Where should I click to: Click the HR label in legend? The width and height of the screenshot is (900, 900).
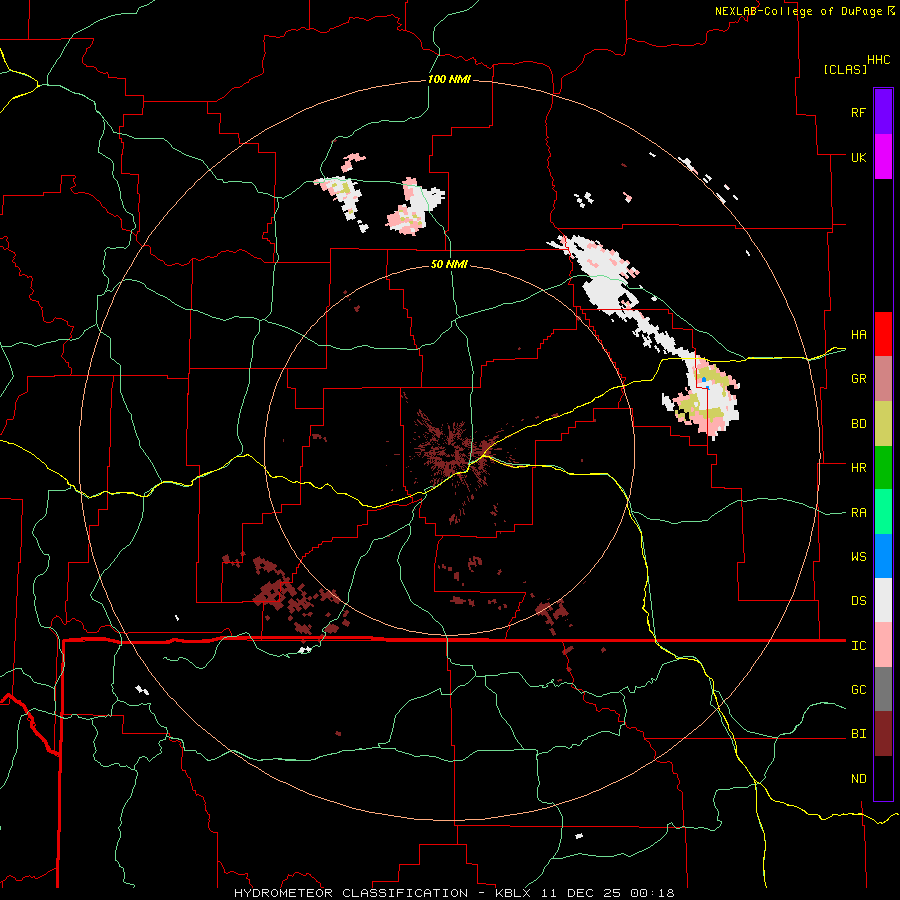[x=858, y=468]
